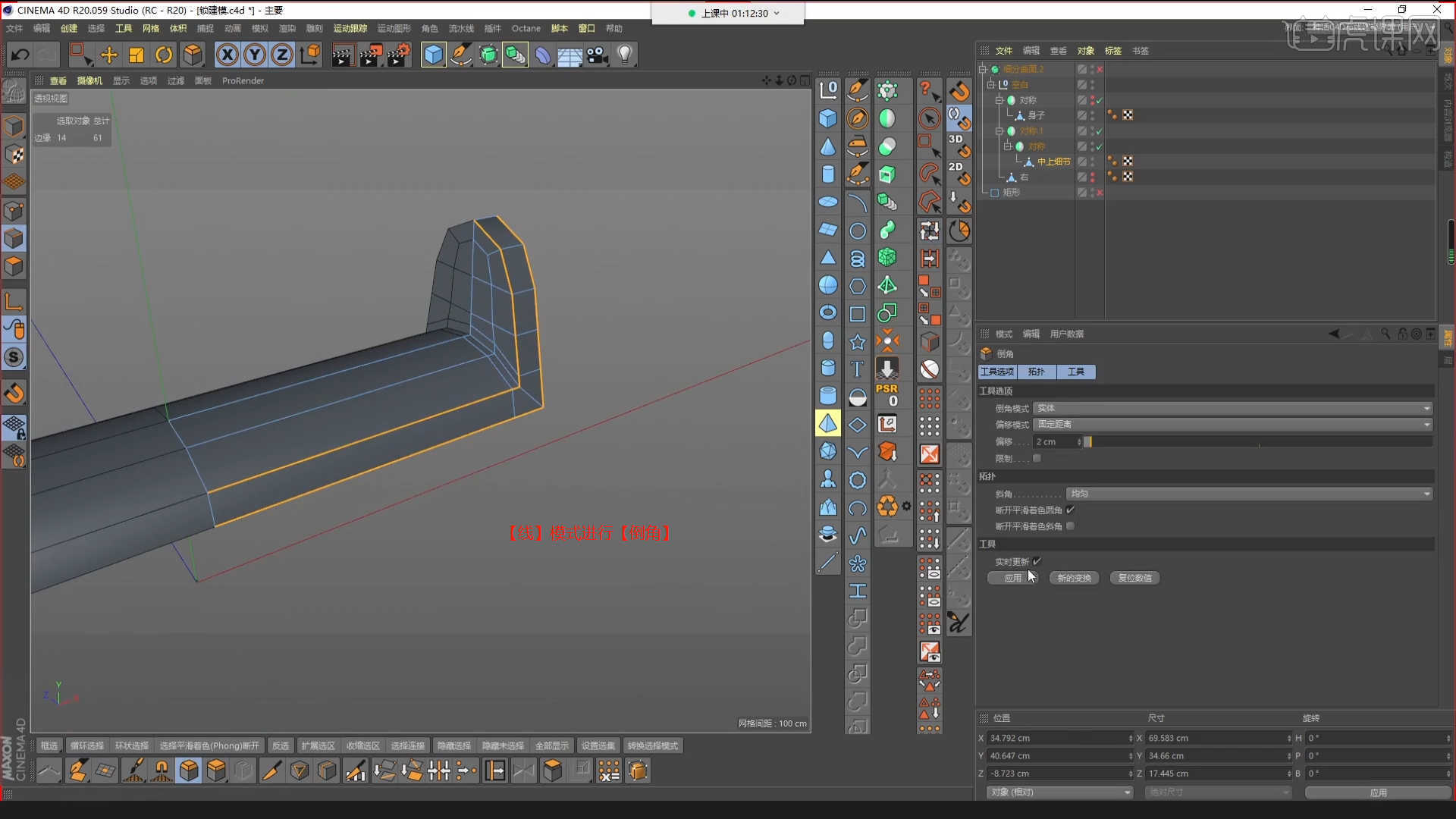
Task: Click the Enable Snap magnet icon
Action: (x=14, y=393)
